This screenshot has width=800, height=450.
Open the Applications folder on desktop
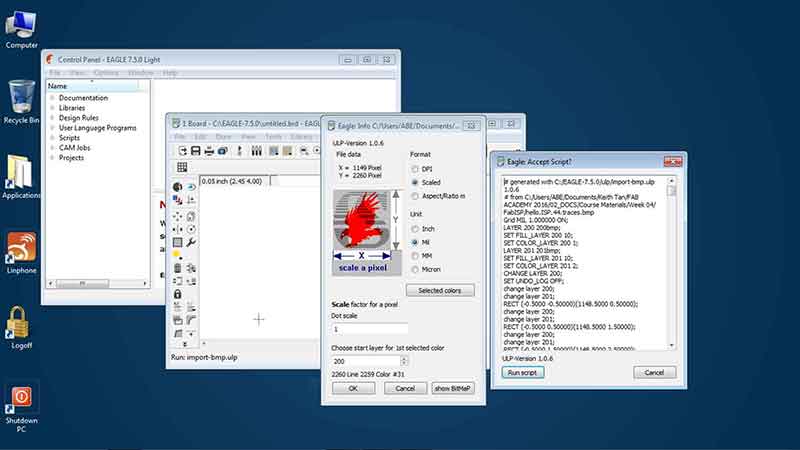point(21,177)
